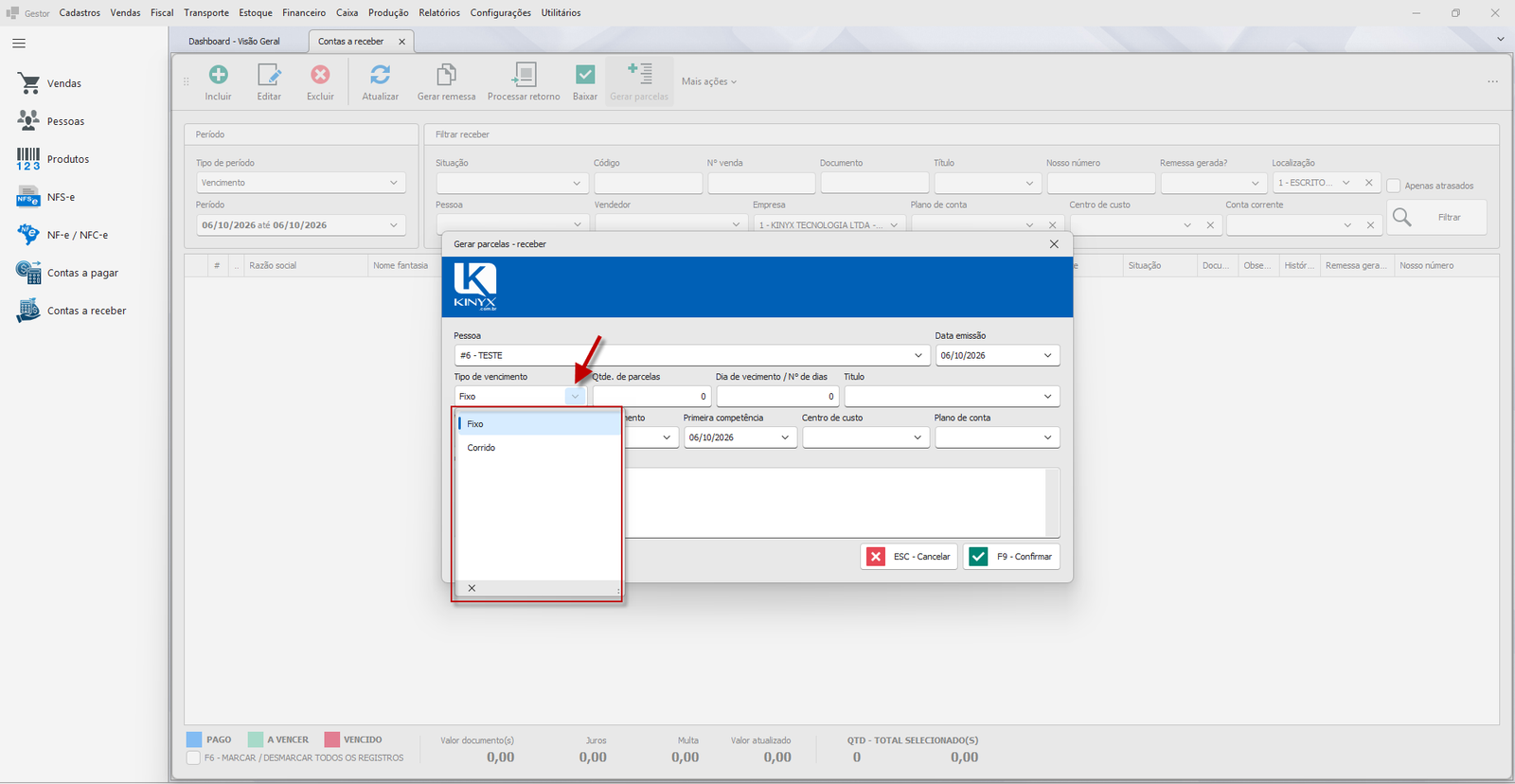Click the PAGO blue color legend
The width and height of the screenshot is (1515, 784).
[x=194, y=739]
